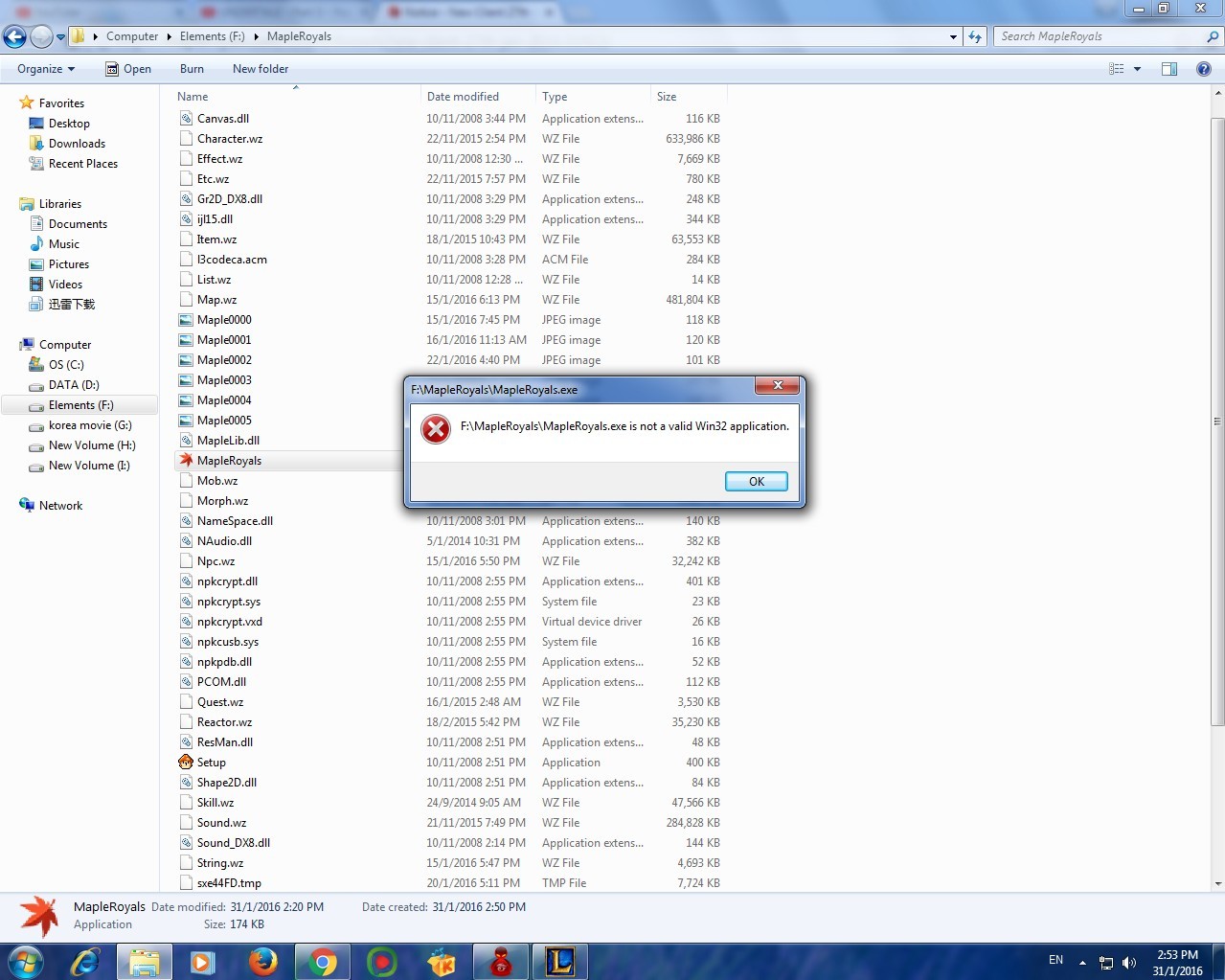Launch Firefox from the taskbar
Screen dimensions: 1225x980
coord(262,961)
